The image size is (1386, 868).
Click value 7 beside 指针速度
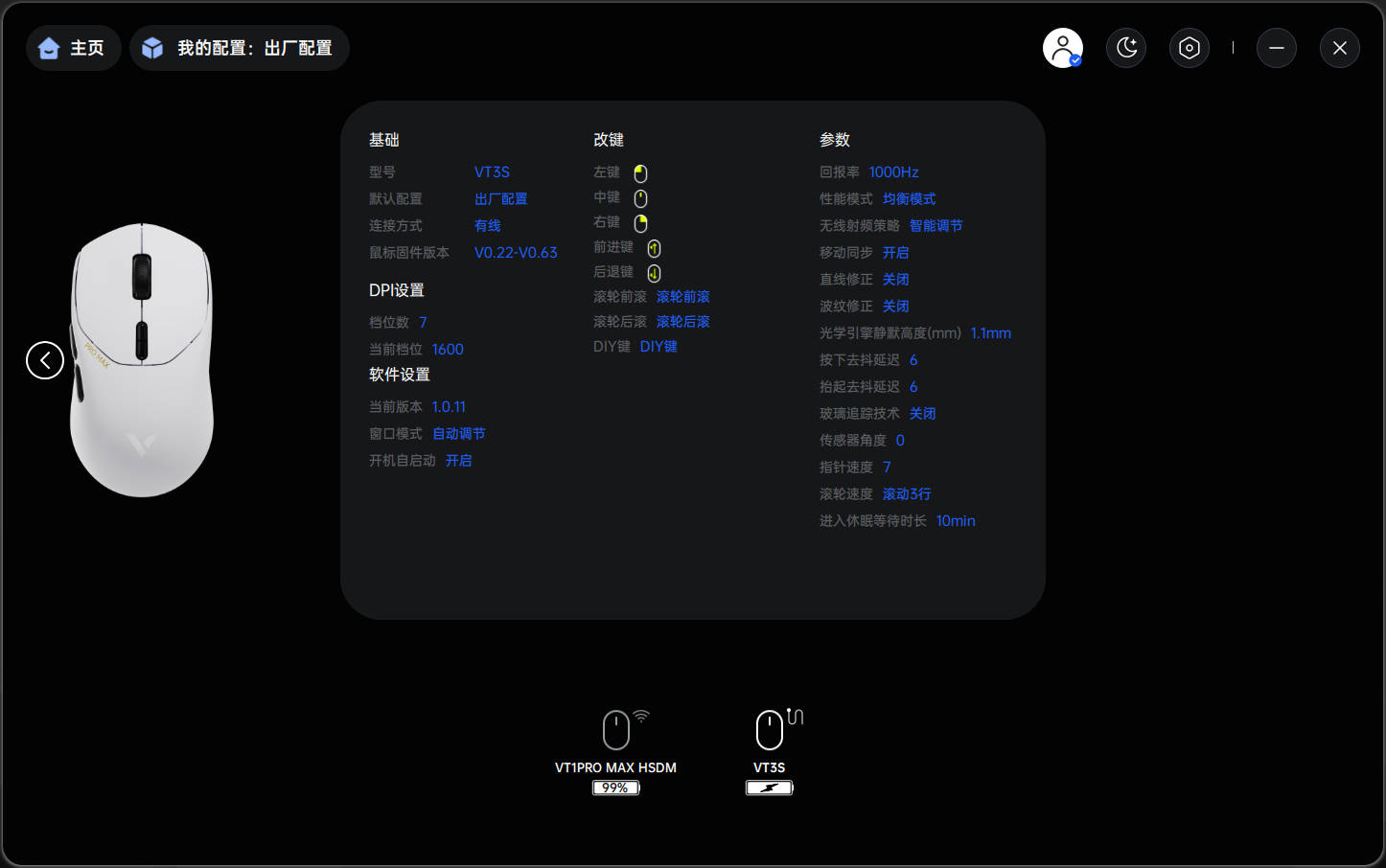[887, 468]
